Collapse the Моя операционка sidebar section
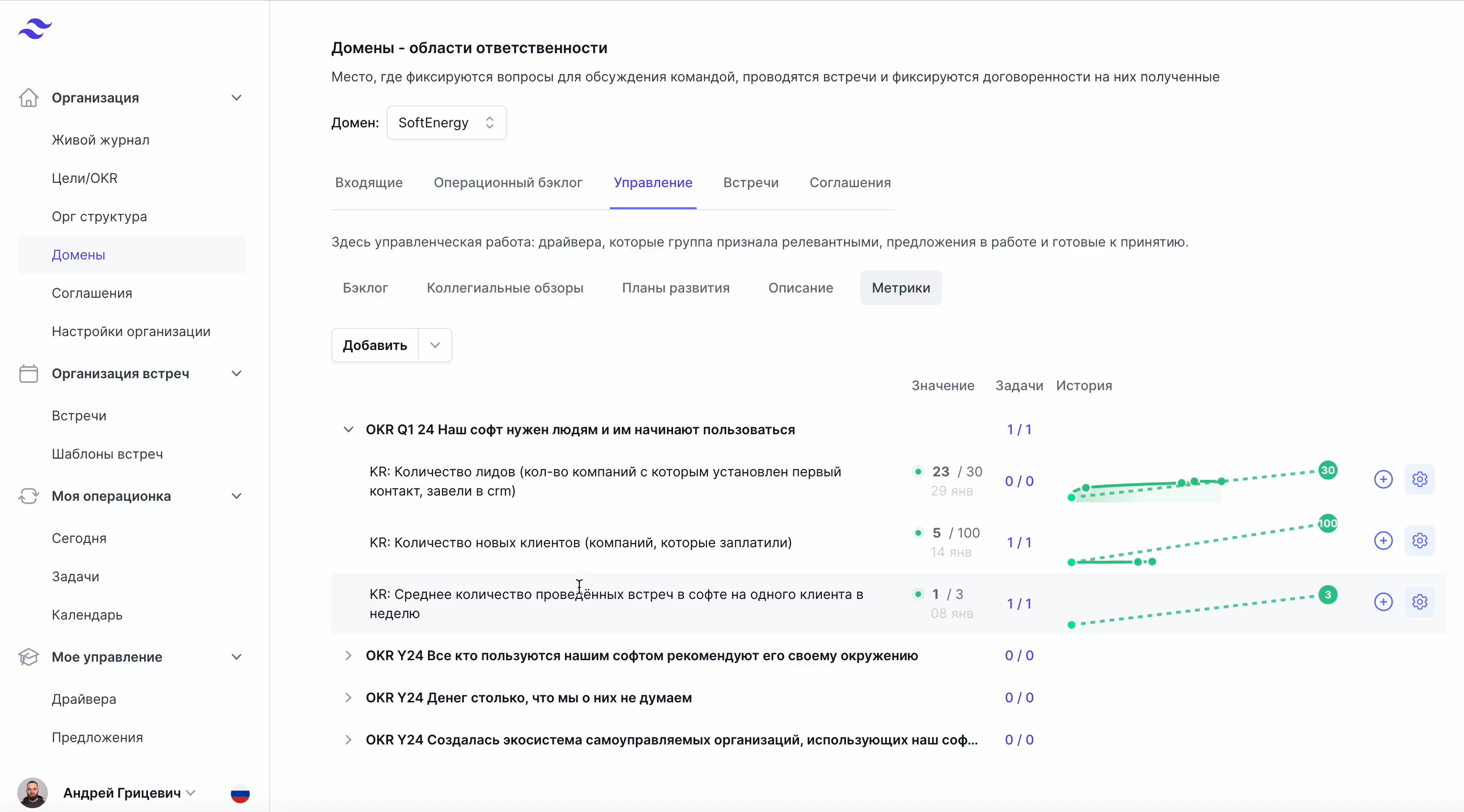This screenshot has width=1464, height=812. (236, 496)
